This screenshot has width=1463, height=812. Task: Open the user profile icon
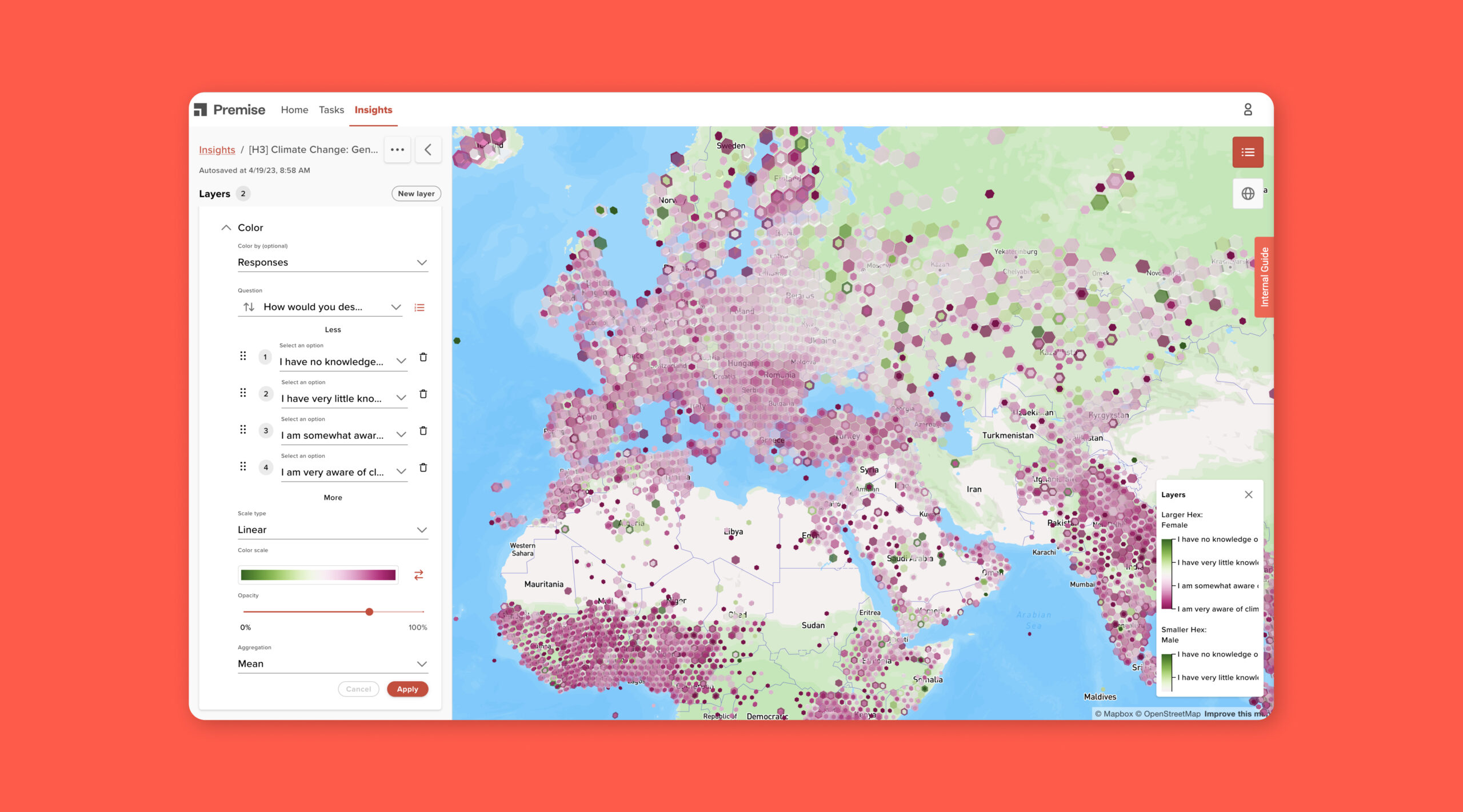point(1248,109)
